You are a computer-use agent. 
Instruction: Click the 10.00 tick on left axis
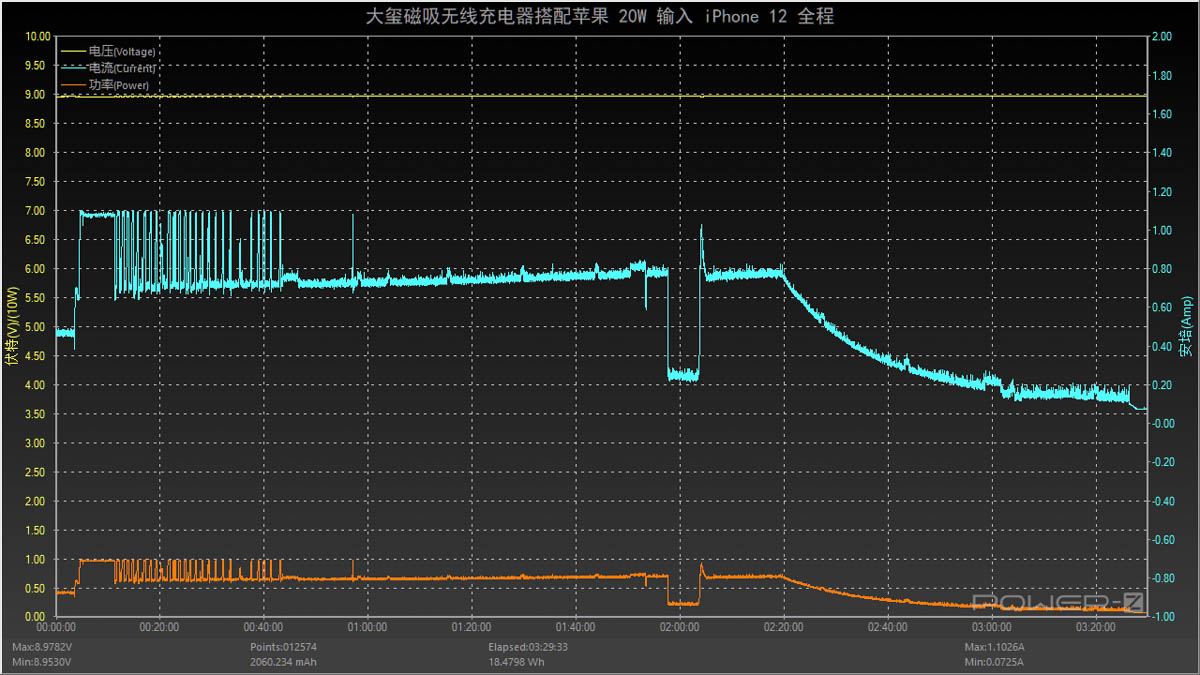(38, 37)
